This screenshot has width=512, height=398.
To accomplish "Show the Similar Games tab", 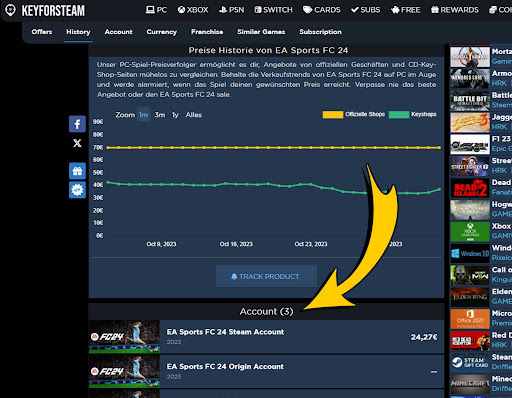I will [x=261, y=32].
